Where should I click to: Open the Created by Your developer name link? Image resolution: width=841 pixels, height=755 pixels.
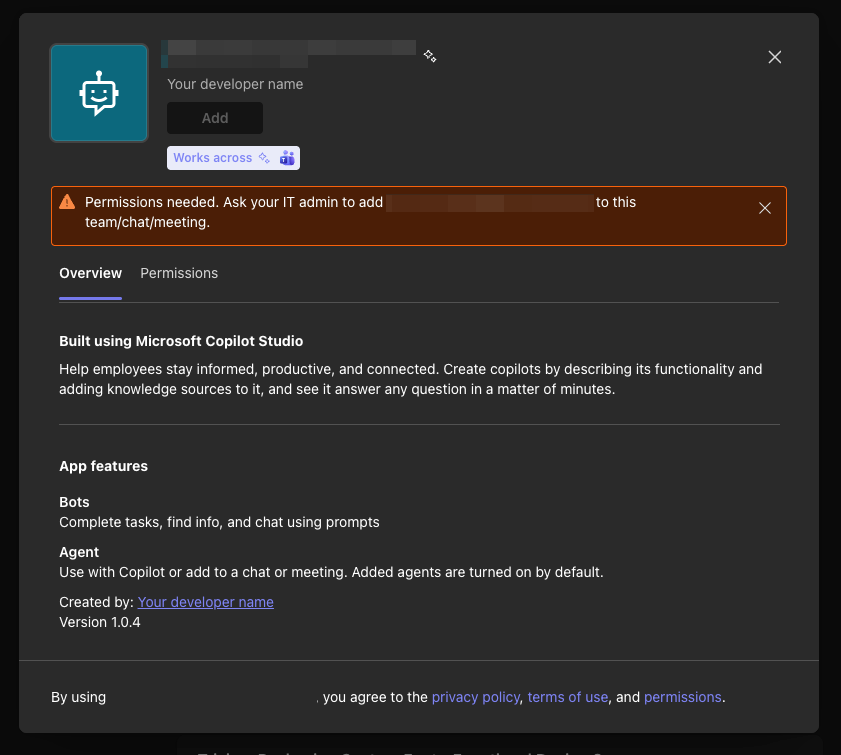pos(205,602)
